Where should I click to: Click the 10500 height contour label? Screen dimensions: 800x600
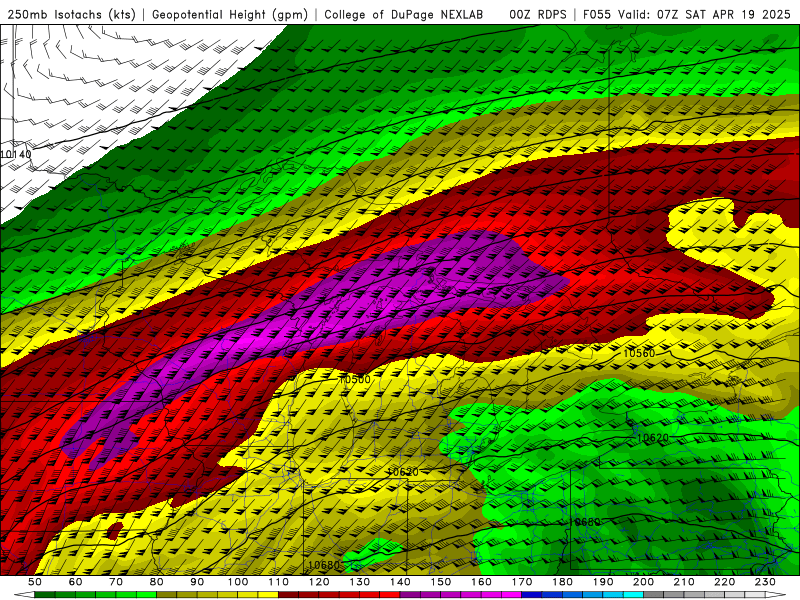click(x=356, y=380)
